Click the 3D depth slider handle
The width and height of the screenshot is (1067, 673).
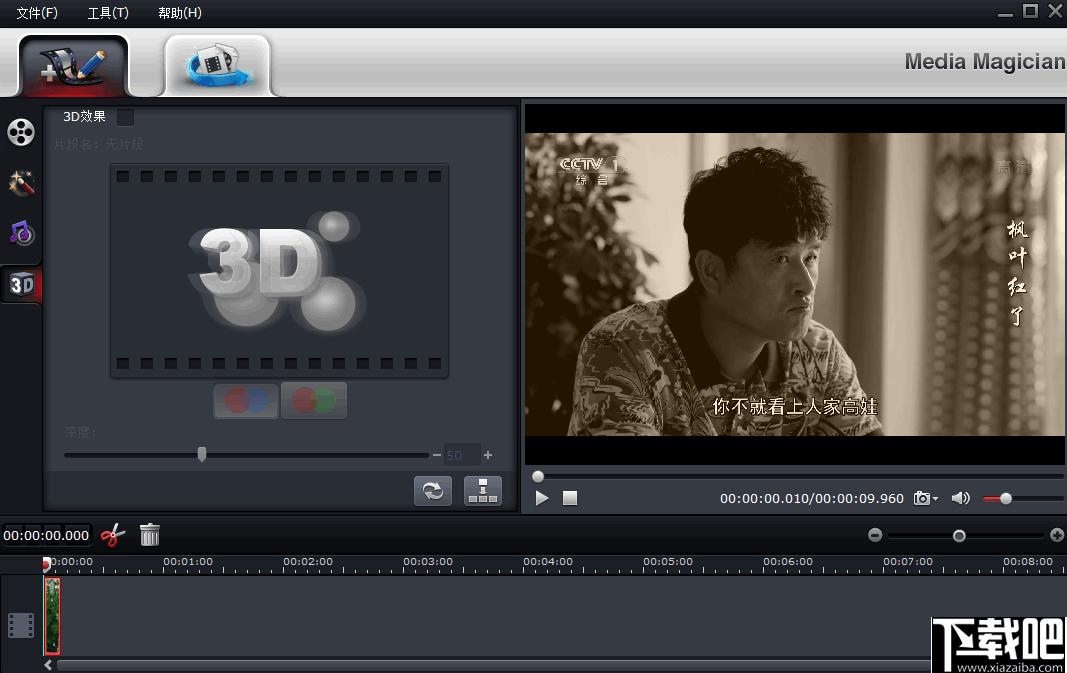(x=201, y=455)
